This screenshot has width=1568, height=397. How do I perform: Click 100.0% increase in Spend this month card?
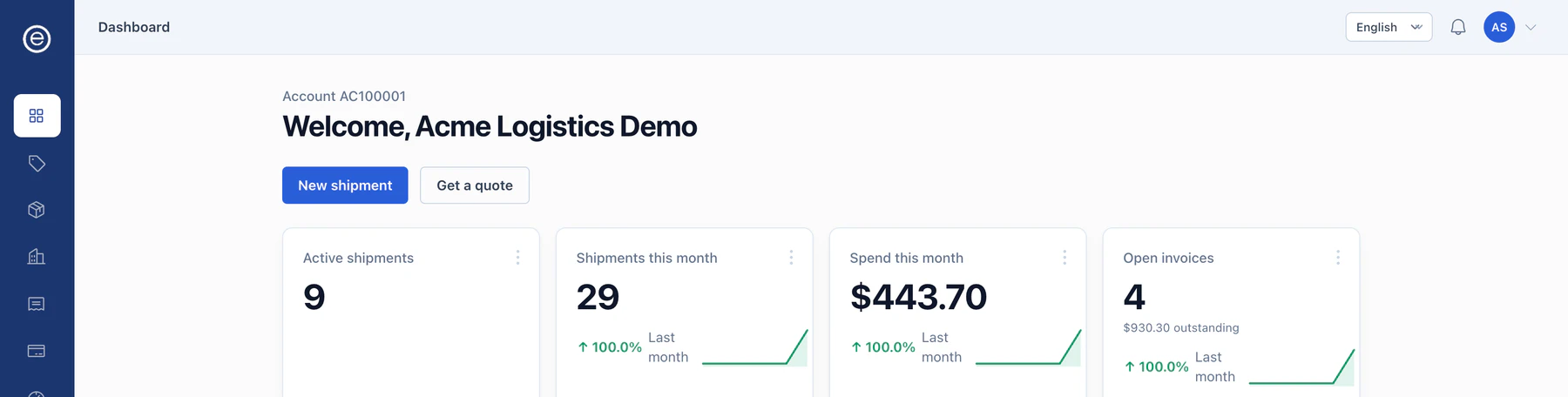coord(883,347)
